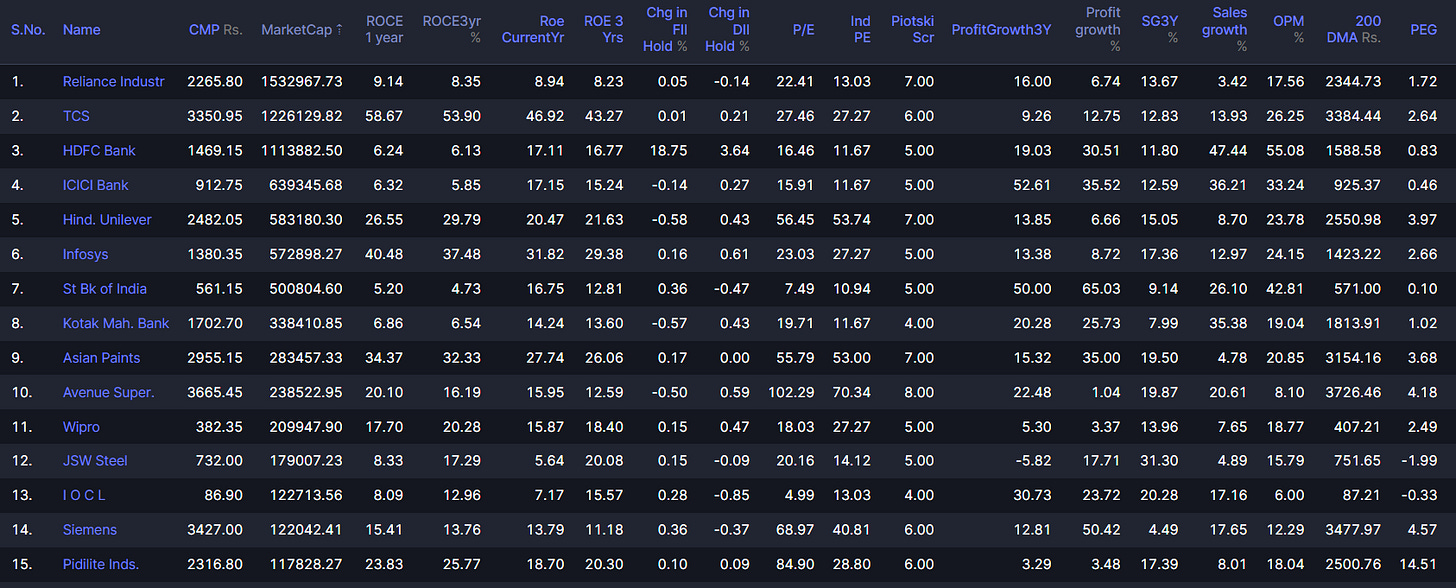The height and width of the screenshot is (588, 1456).
Task: Sort by the CMP Rs. column header
Action: (x=215, y=30)
